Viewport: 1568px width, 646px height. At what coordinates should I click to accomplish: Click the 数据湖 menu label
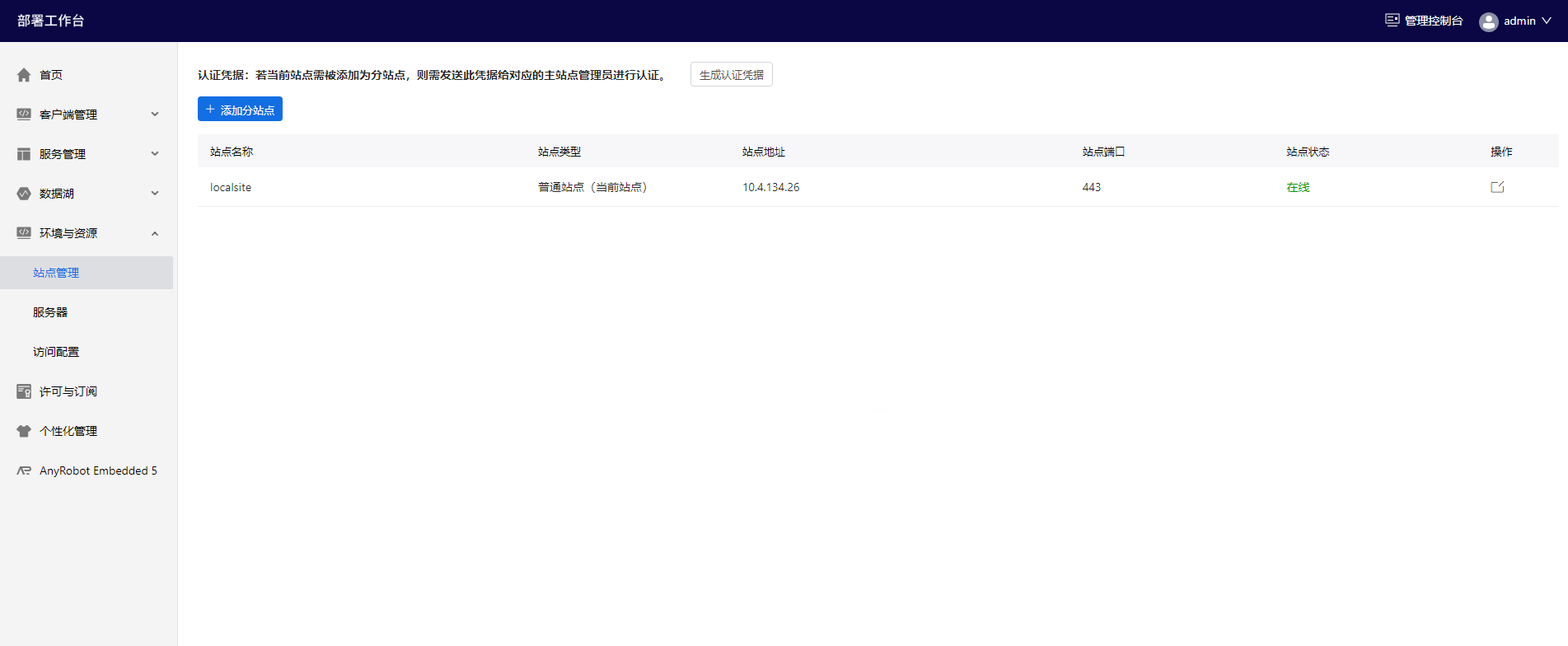point(57,194)
